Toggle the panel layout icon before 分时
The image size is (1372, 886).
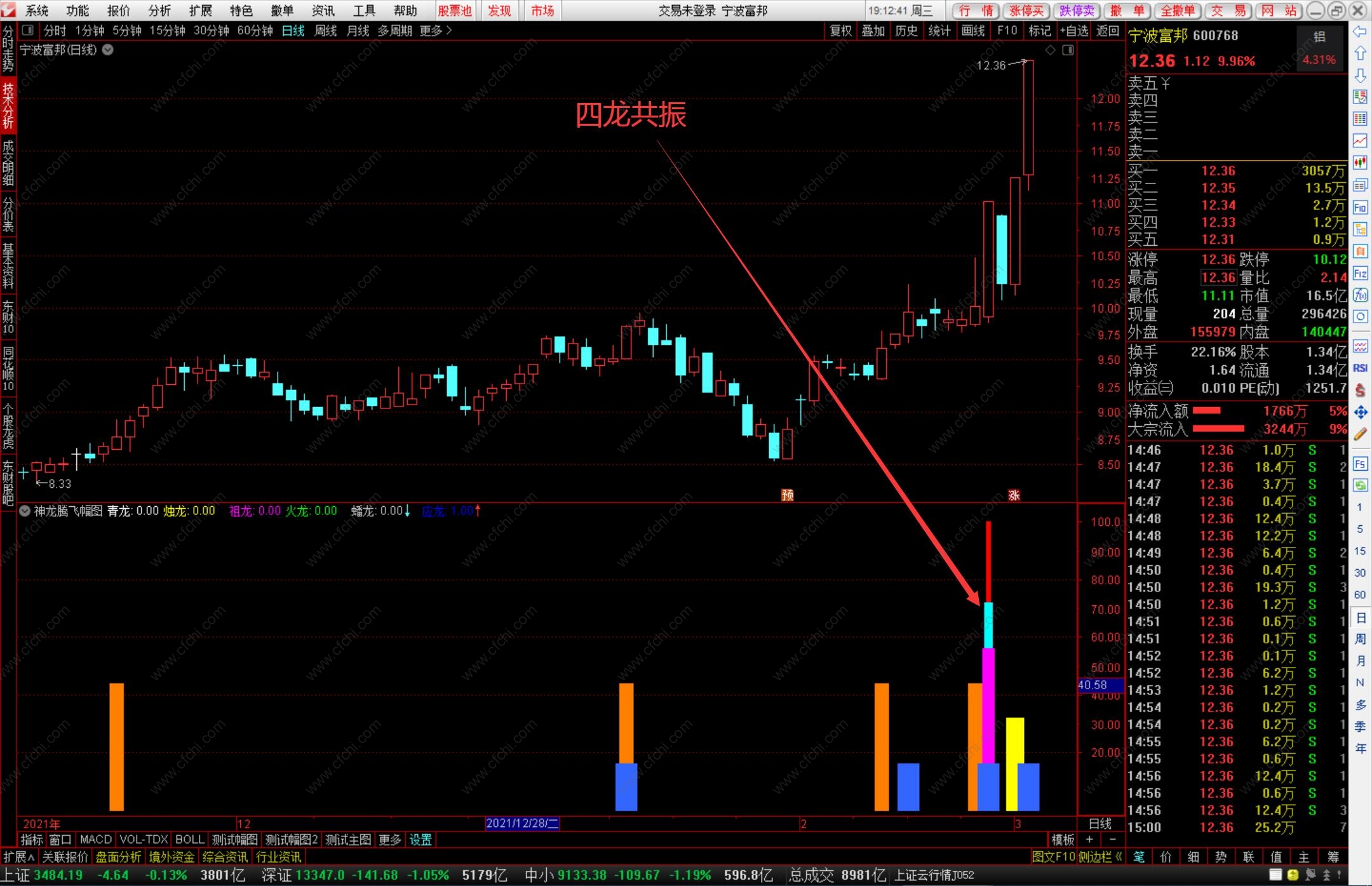(x=27, y=30)
